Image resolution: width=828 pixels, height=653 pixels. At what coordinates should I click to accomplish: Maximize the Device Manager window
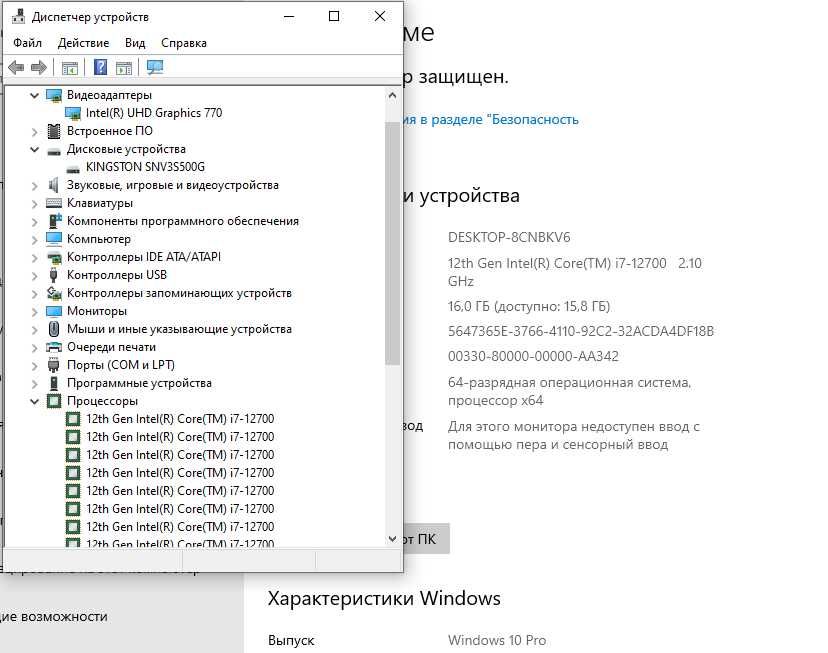point(334,16)
